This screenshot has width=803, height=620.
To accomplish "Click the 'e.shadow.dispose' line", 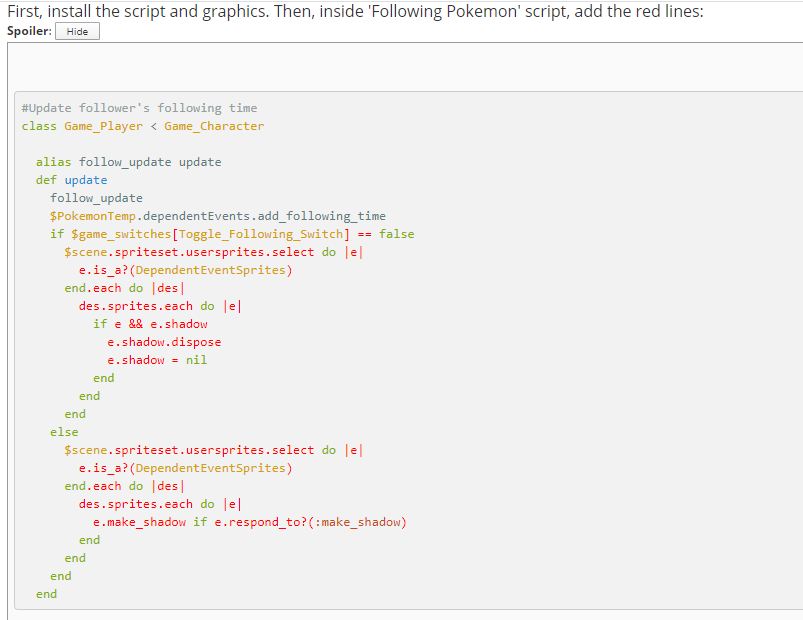I will [164, 342].
